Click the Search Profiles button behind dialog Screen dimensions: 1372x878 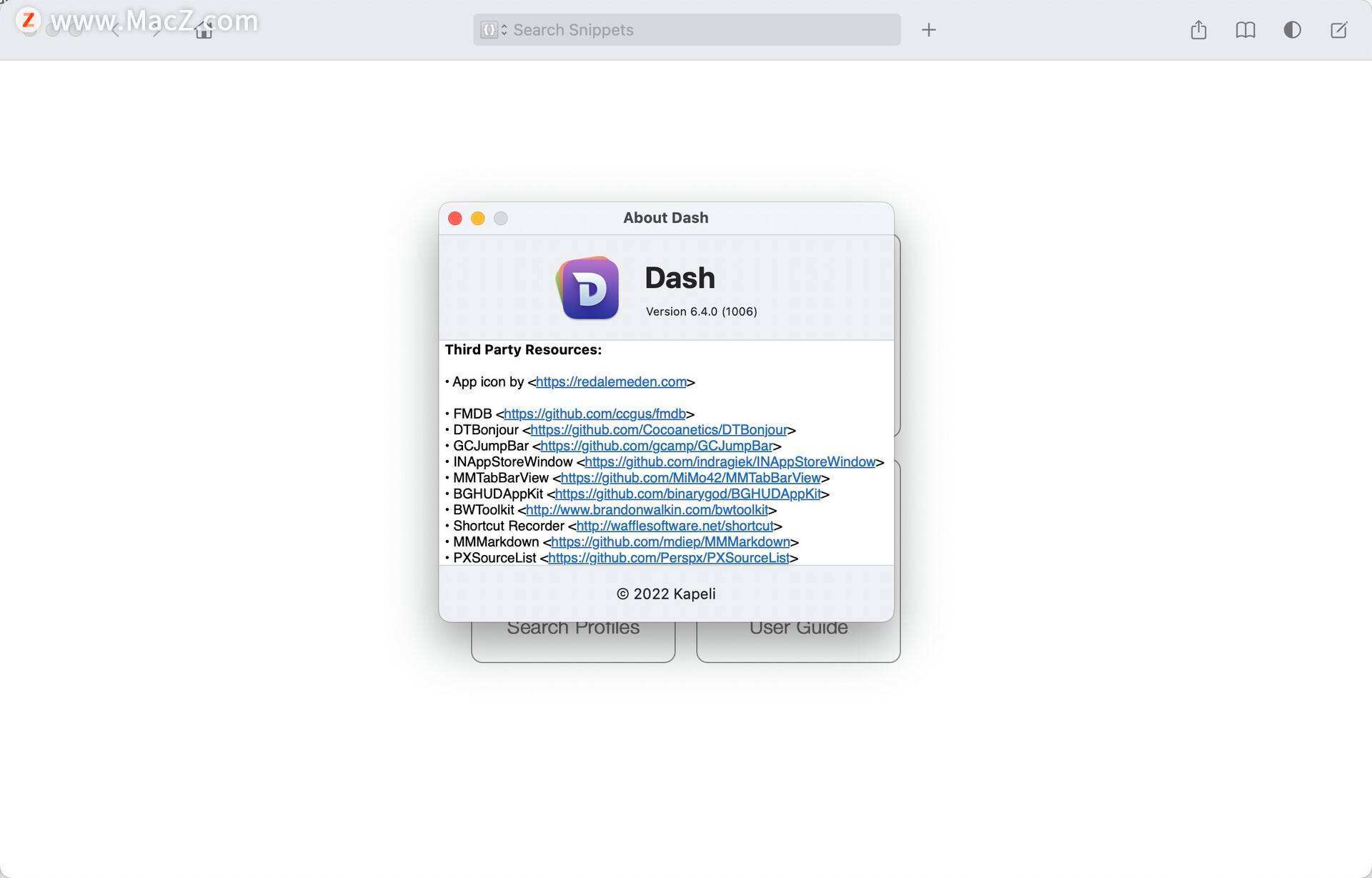pyautogui.click(x=573, y=641)
